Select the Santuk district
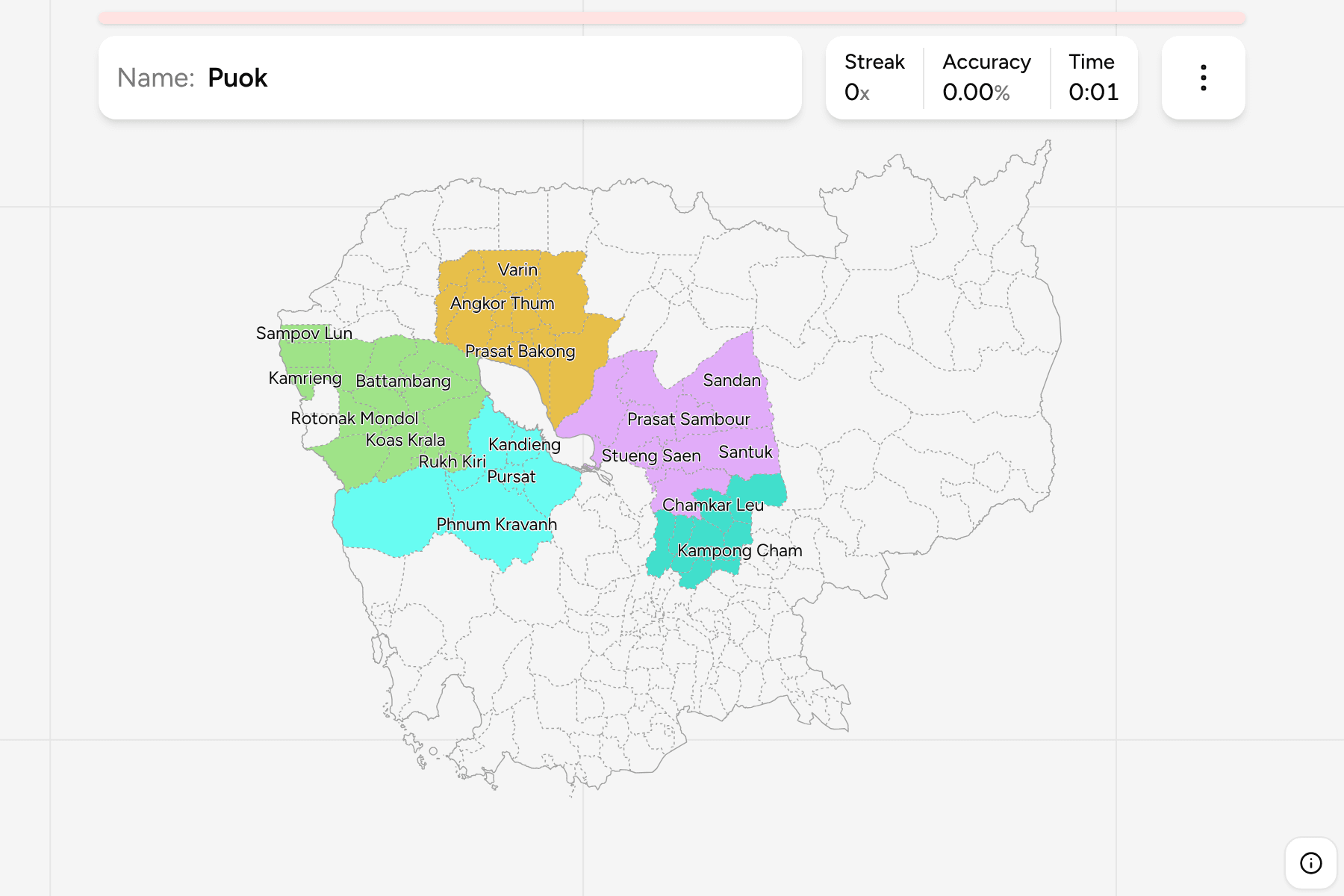The height and width of the screenshot is (896, 1344). pos(745,452)
